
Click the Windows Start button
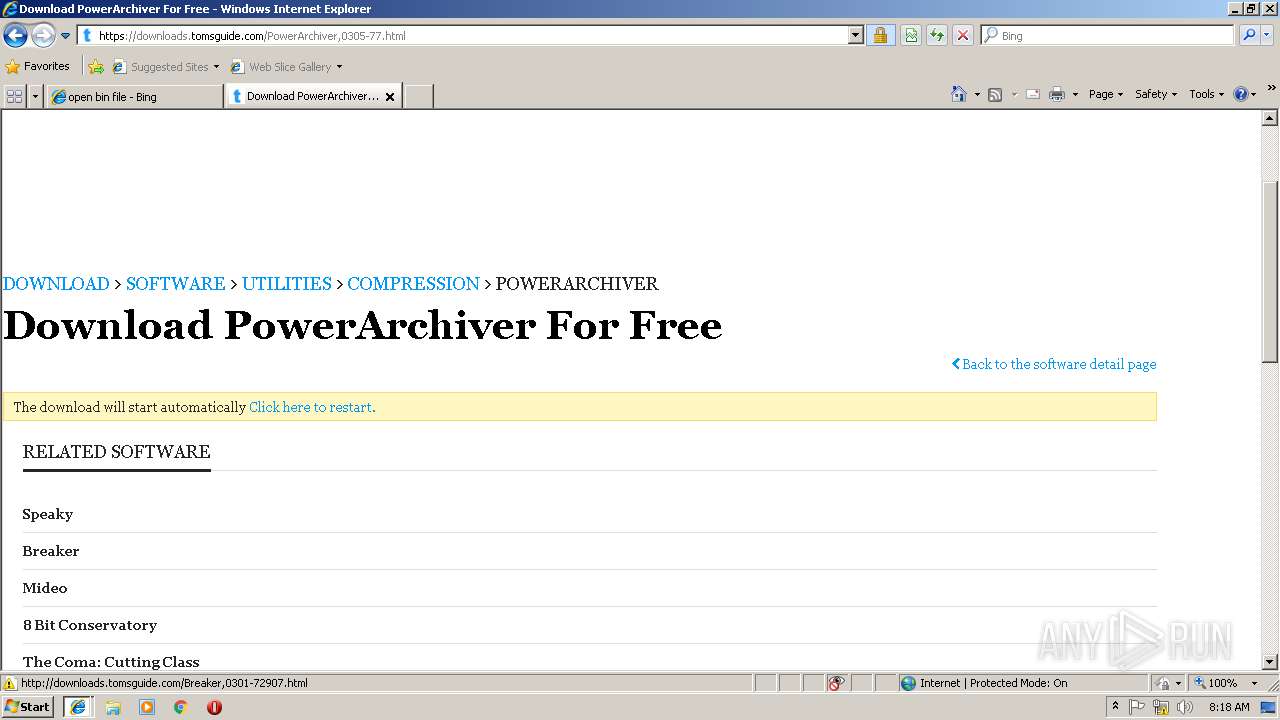coord(28,707)
